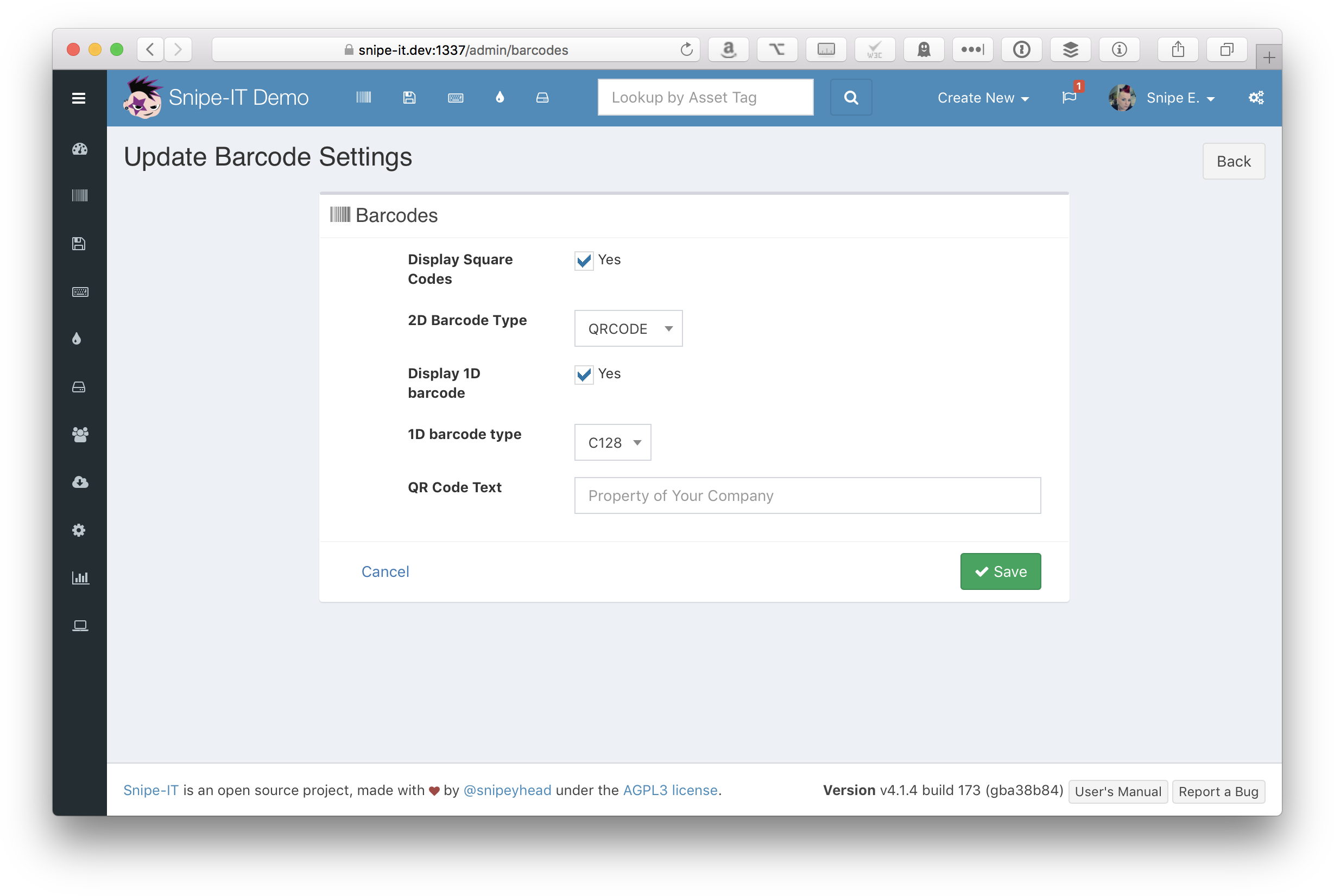Open the 2D Barcode Type QRCODE dropdown
Screen dimensions: 1334x896
tap(628, 328)
